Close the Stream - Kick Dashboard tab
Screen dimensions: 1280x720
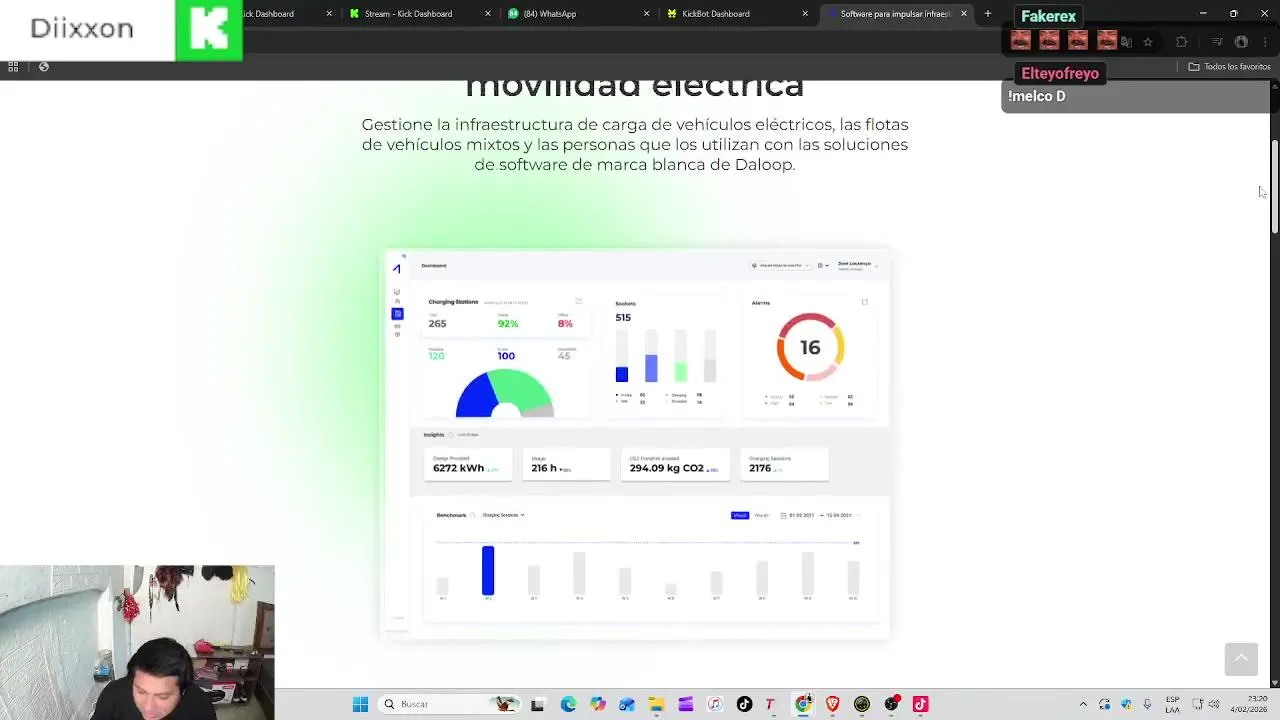[x=488, y=14]
